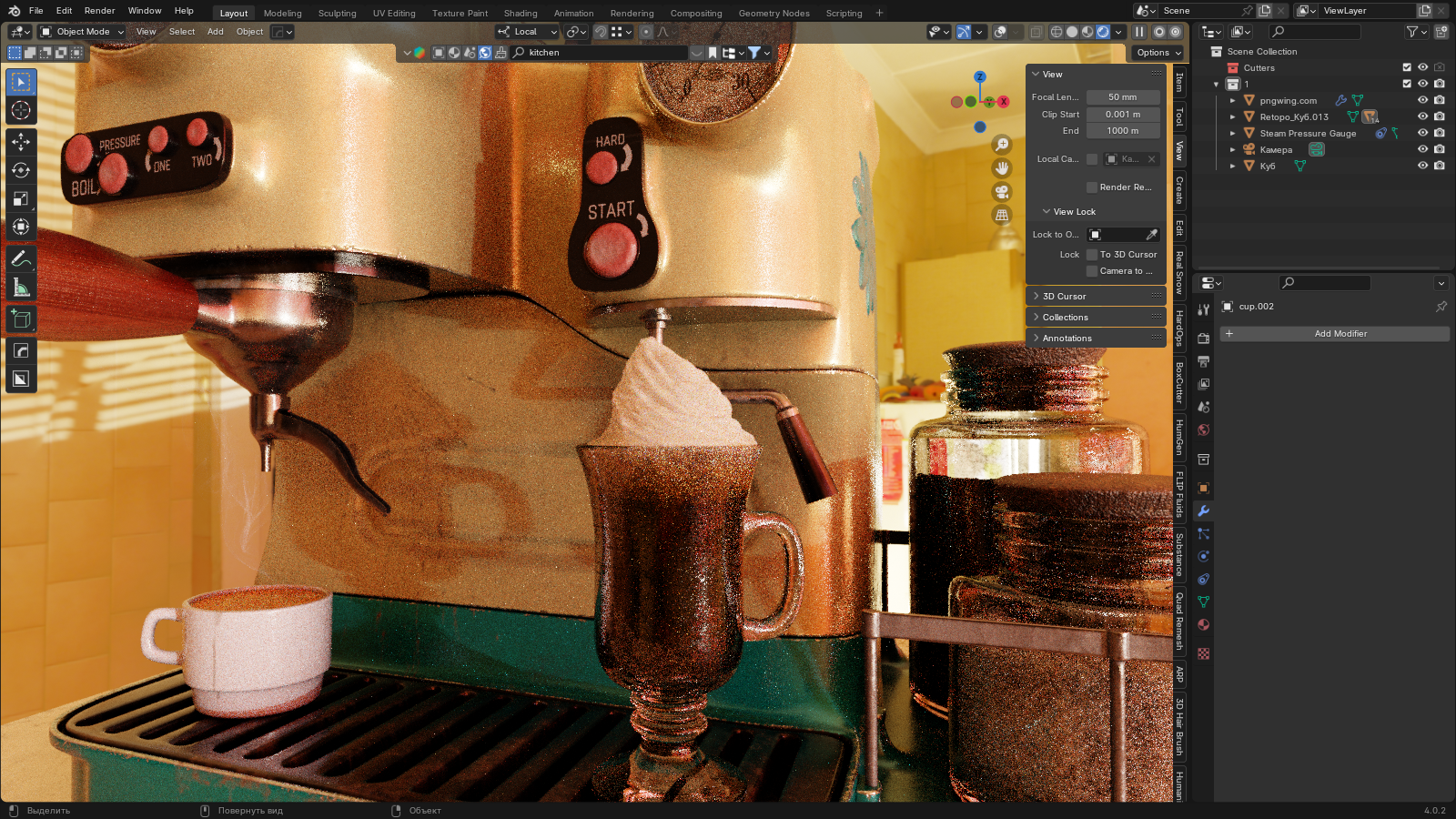Click the zoom viewport magnifier icon
The height and width of the screenshot is (819, 1456).
click(1002, 145)
